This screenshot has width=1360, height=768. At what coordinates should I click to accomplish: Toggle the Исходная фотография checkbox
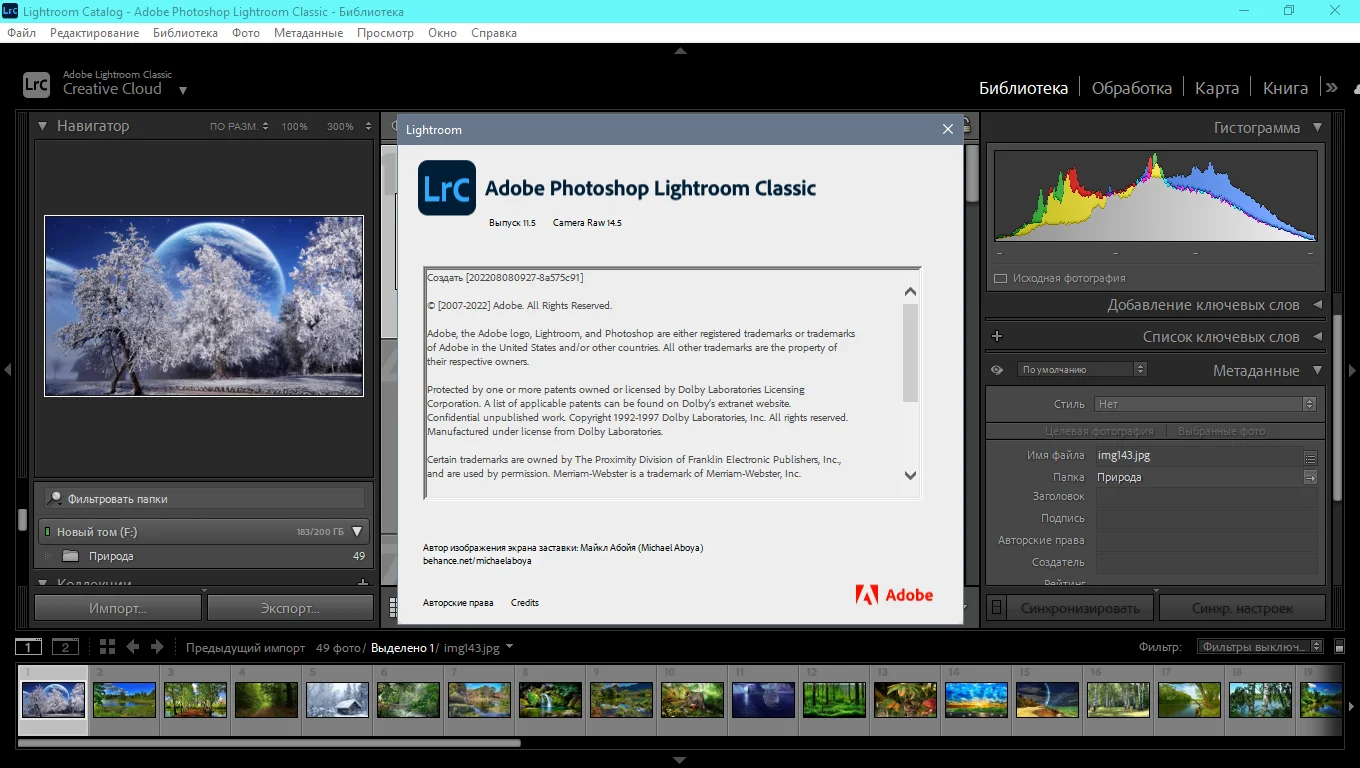tap(1000, 278)
